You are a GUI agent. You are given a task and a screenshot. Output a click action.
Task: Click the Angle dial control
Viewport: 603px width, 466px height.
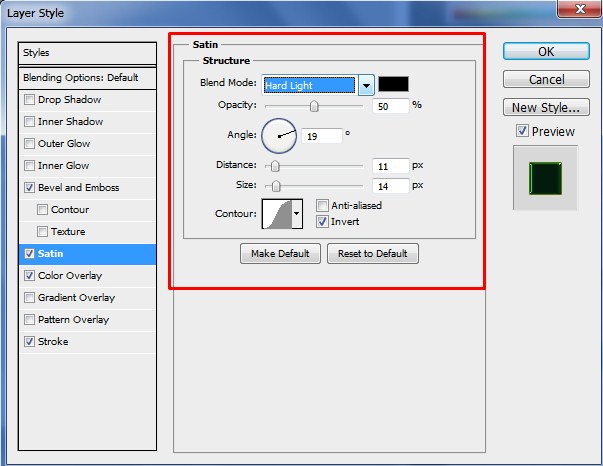click(279, 136)
